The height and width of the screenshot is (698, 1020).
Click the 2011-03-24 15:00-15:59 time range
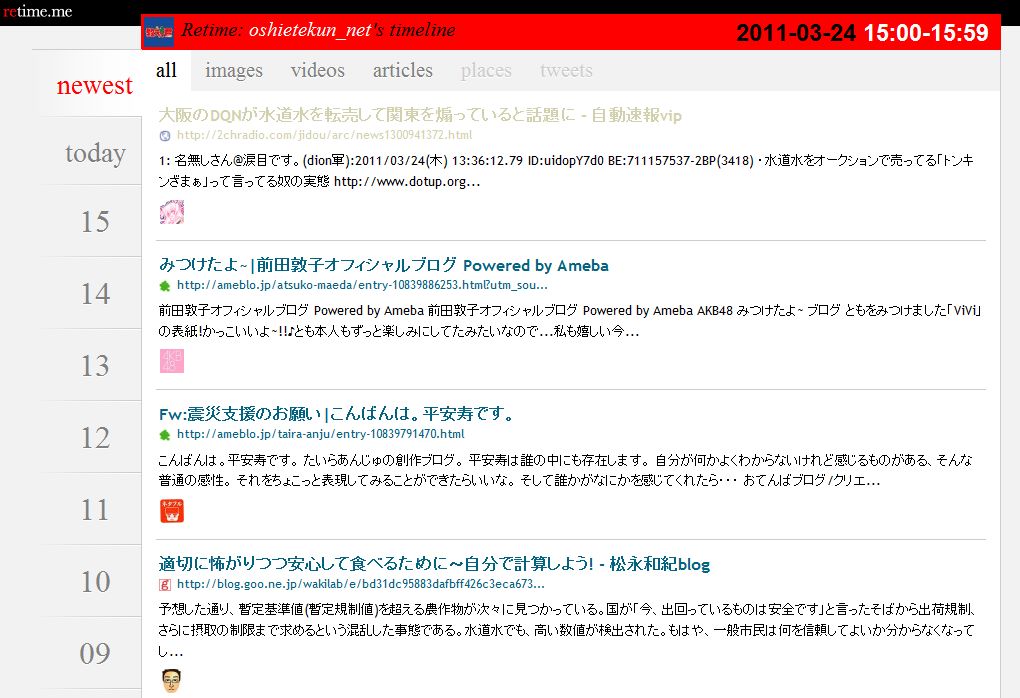862,33
